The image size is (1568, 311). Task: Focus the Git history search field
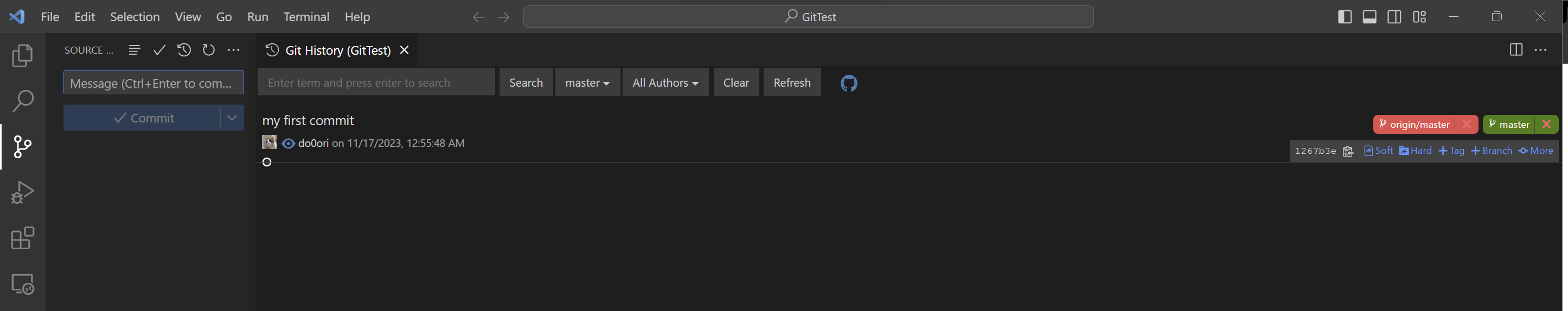tap(376, 82)
